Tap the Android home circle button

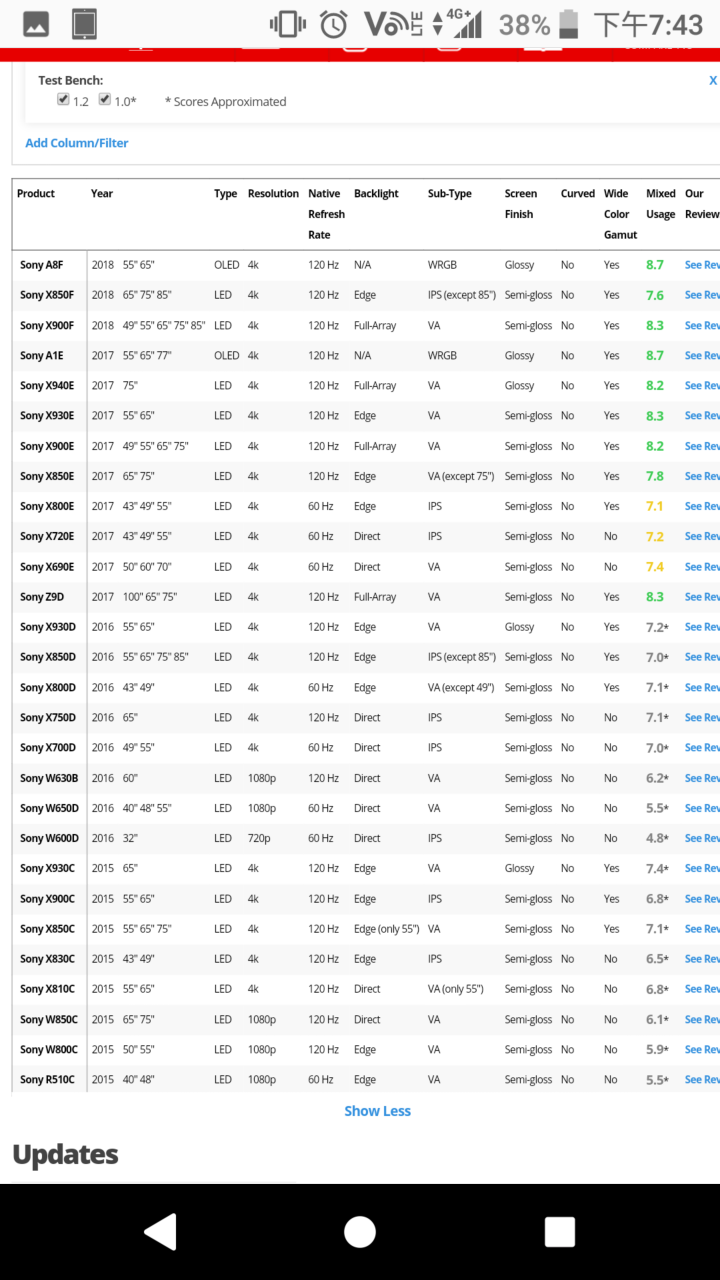point(360,1232)
